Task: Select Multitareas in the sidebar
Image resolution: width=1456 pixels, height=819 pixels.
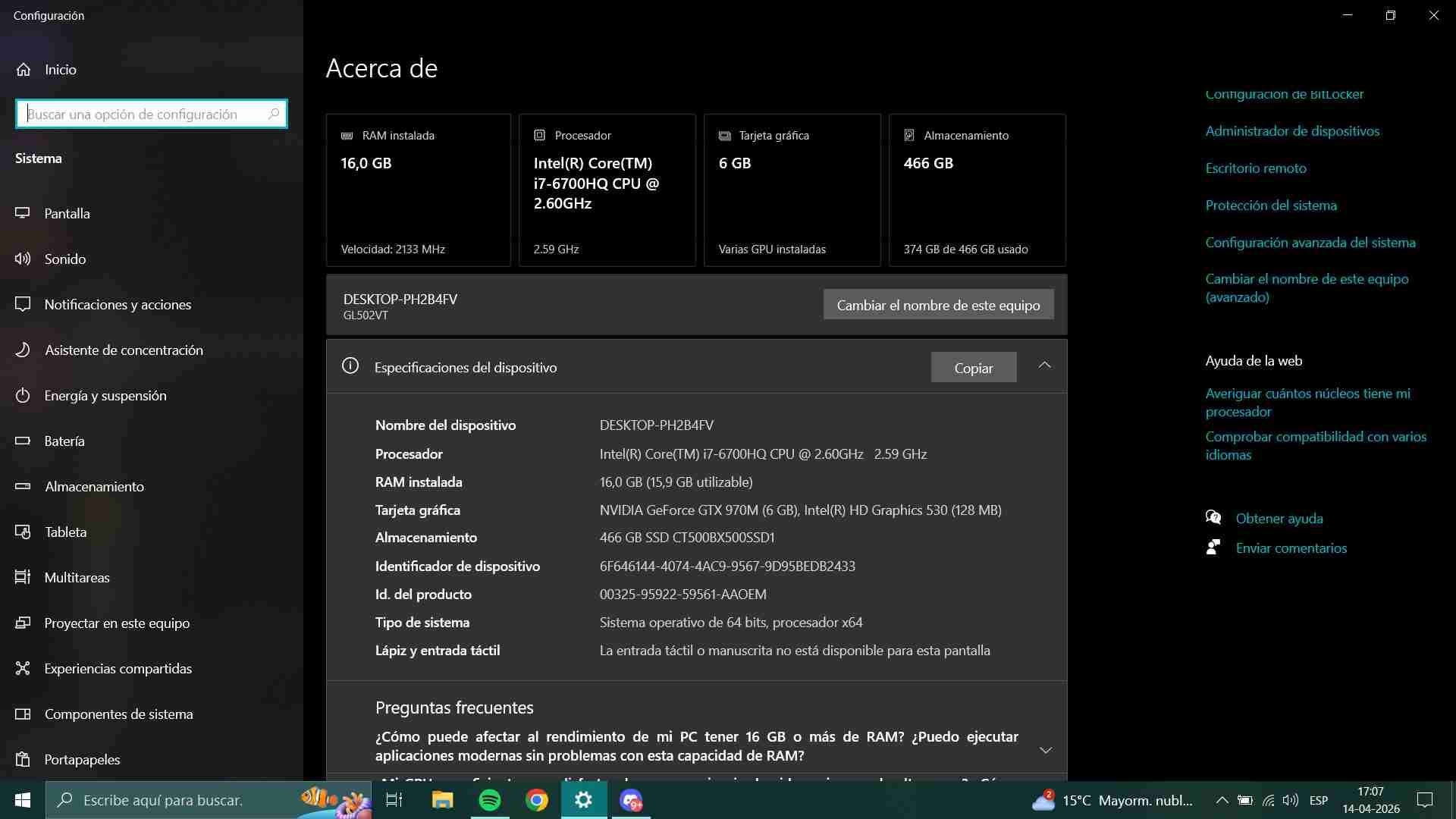Action: tap(77, 577)
